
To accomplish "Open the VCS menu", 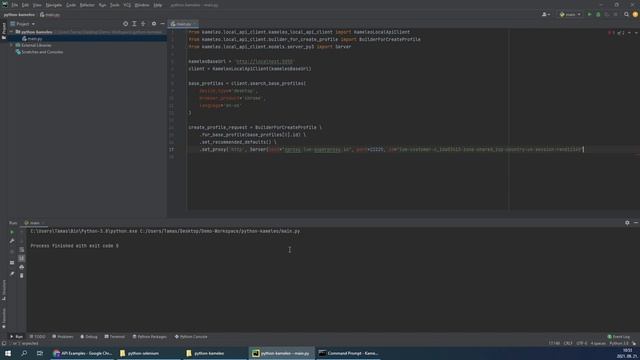I will pos(127,5).
